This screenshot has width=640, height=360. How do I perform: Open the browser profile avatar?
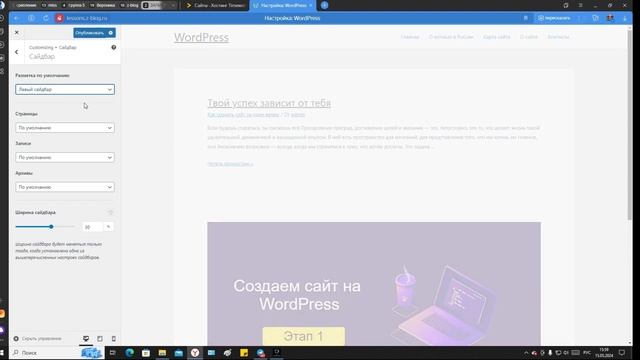pyautogui.click(x=610, y=18)
